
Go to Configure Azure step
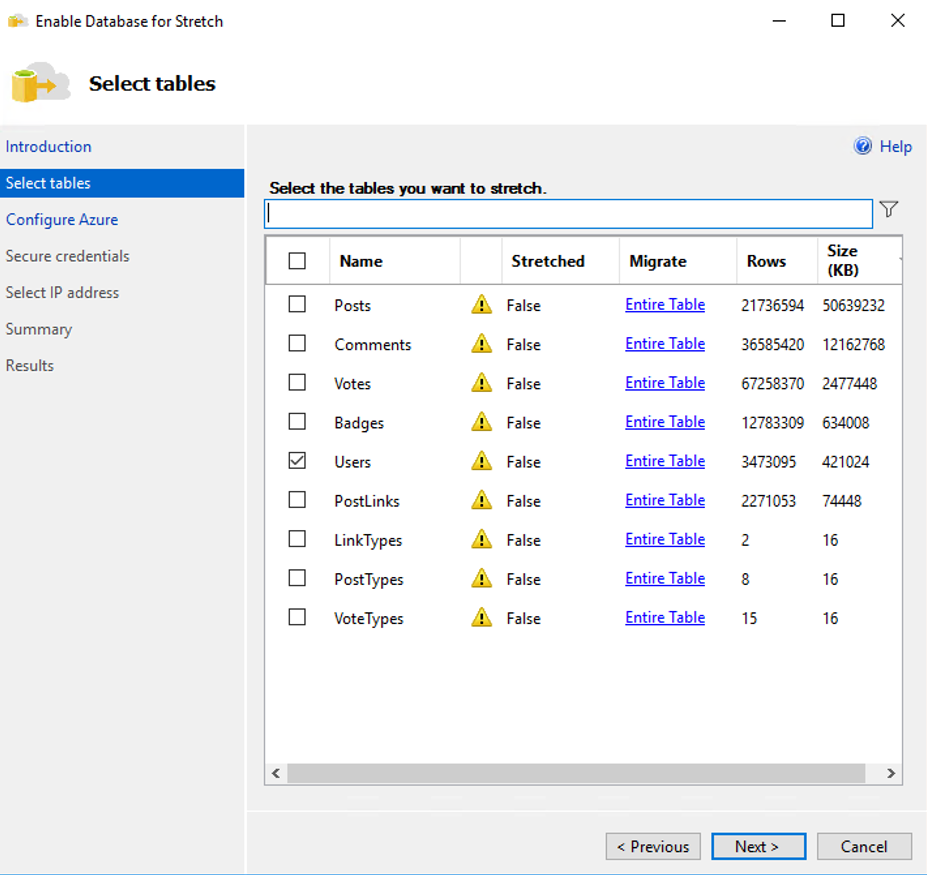click(x=62, y=219)
